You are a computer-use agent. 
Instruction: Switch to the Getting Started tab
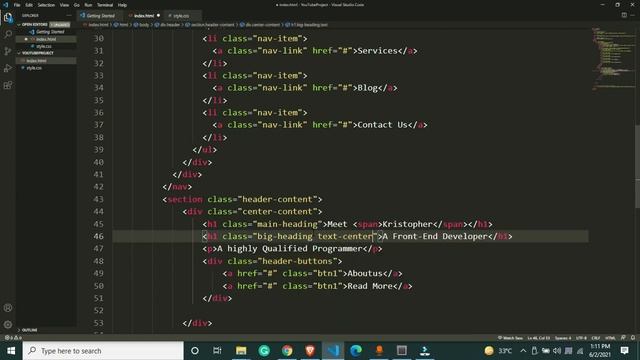click(x=100, y=16)
